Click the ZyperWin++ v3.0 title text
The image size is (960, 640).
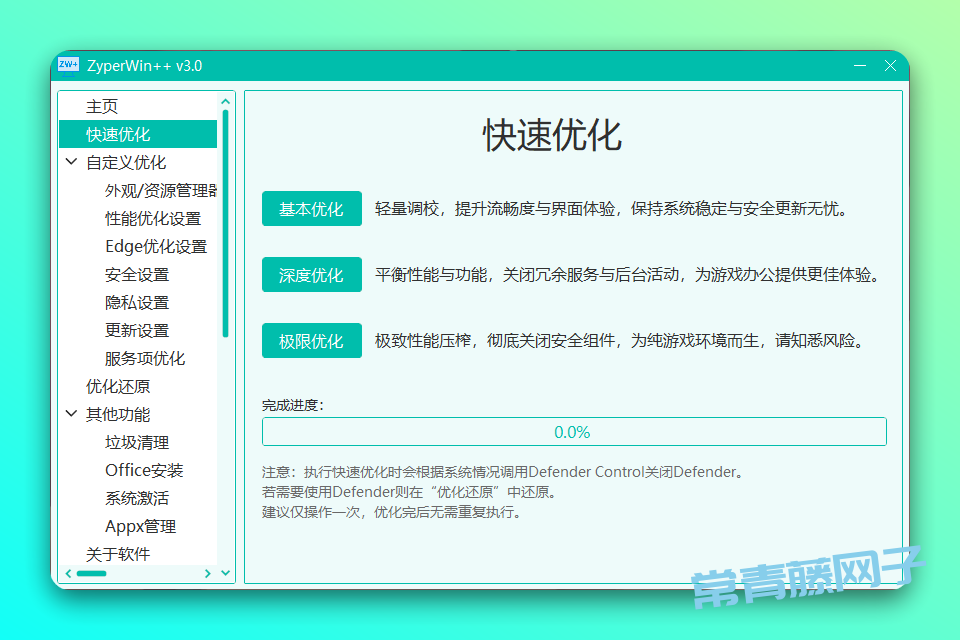pos(144,66)
